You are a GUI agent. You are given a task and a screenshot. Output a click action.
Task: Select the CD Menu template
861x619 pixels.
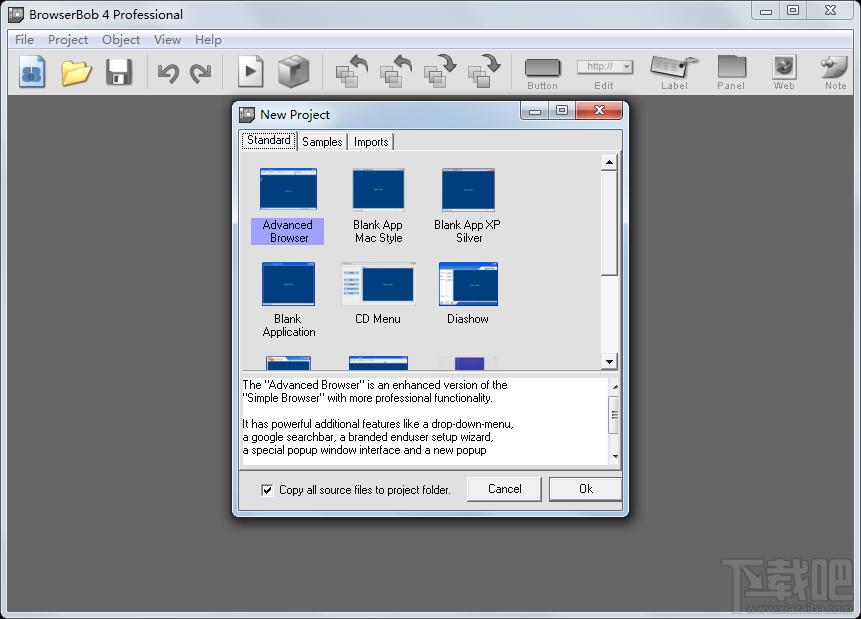(378, 293)
